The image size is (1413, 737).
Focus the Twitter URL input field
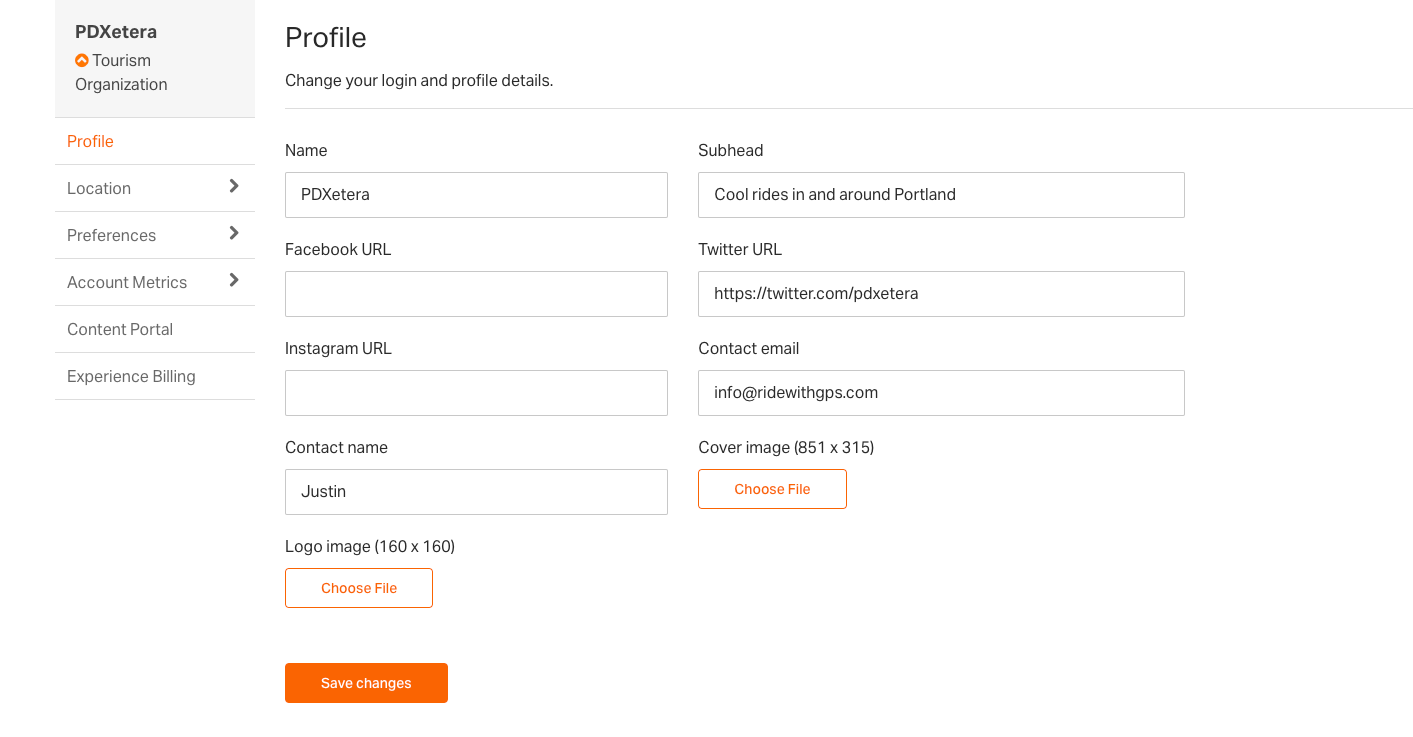(x=941, y=294)
